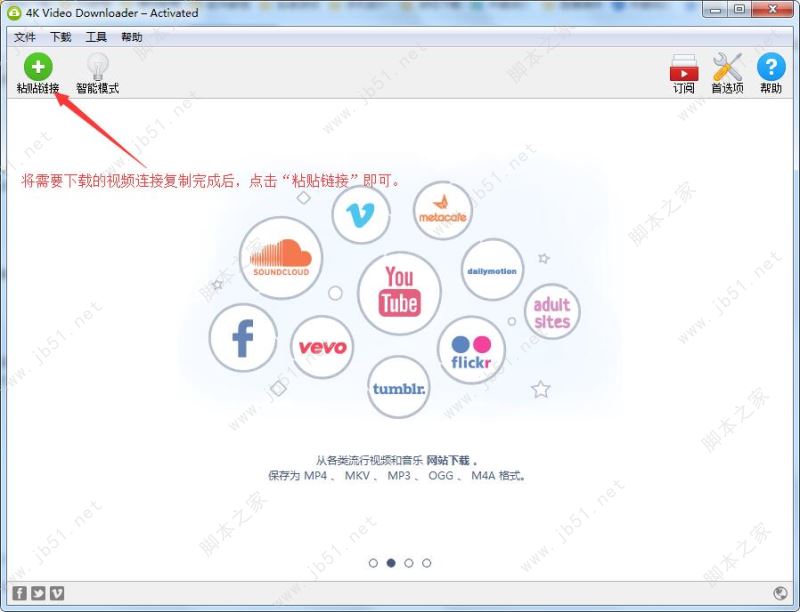800x612 pixels.
Task: Click the Vimeo logo bubble in illustration
Action: (361, 214)
